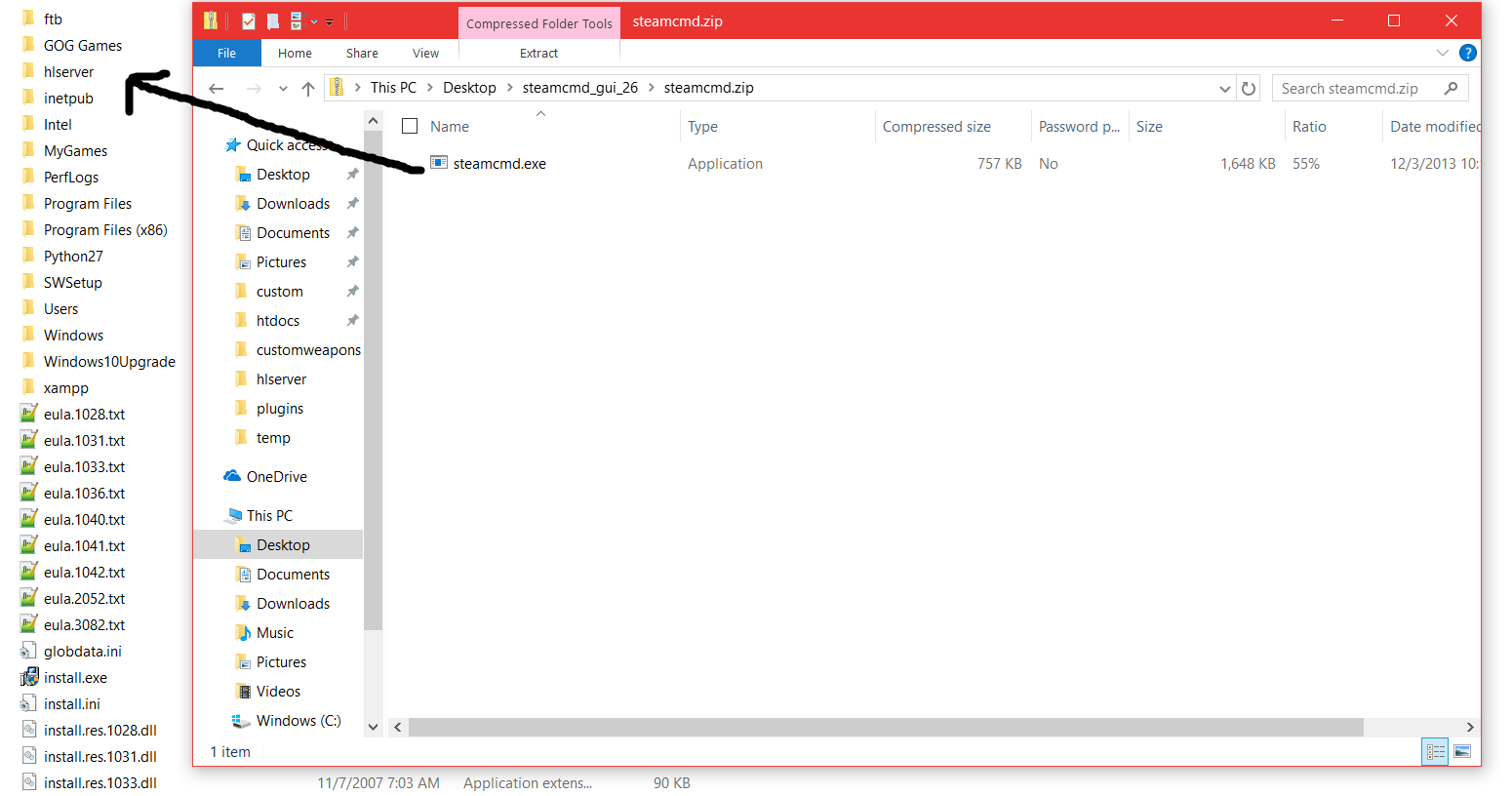Click the horizontal scrollbar right arrow
This screenshot has width=1512, height=796.
pos(1470,728)
